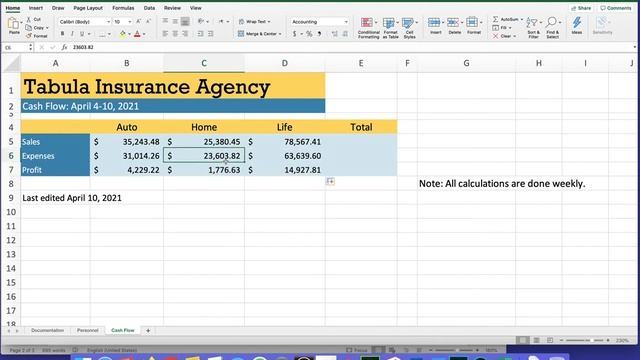Switch to Page Break Preview in status bar
The width and height of the screenshot is (640, 360).
coord(550,340)
